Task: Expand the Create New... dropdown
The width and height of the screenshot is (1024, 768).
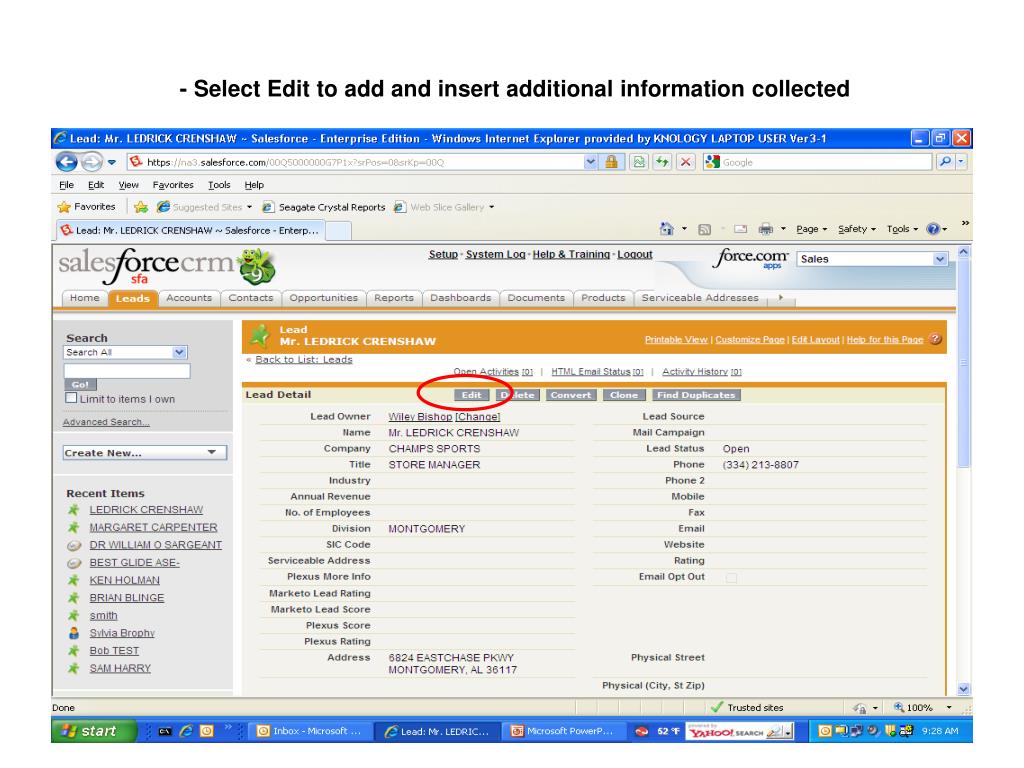Action: [x=144, y=453]
